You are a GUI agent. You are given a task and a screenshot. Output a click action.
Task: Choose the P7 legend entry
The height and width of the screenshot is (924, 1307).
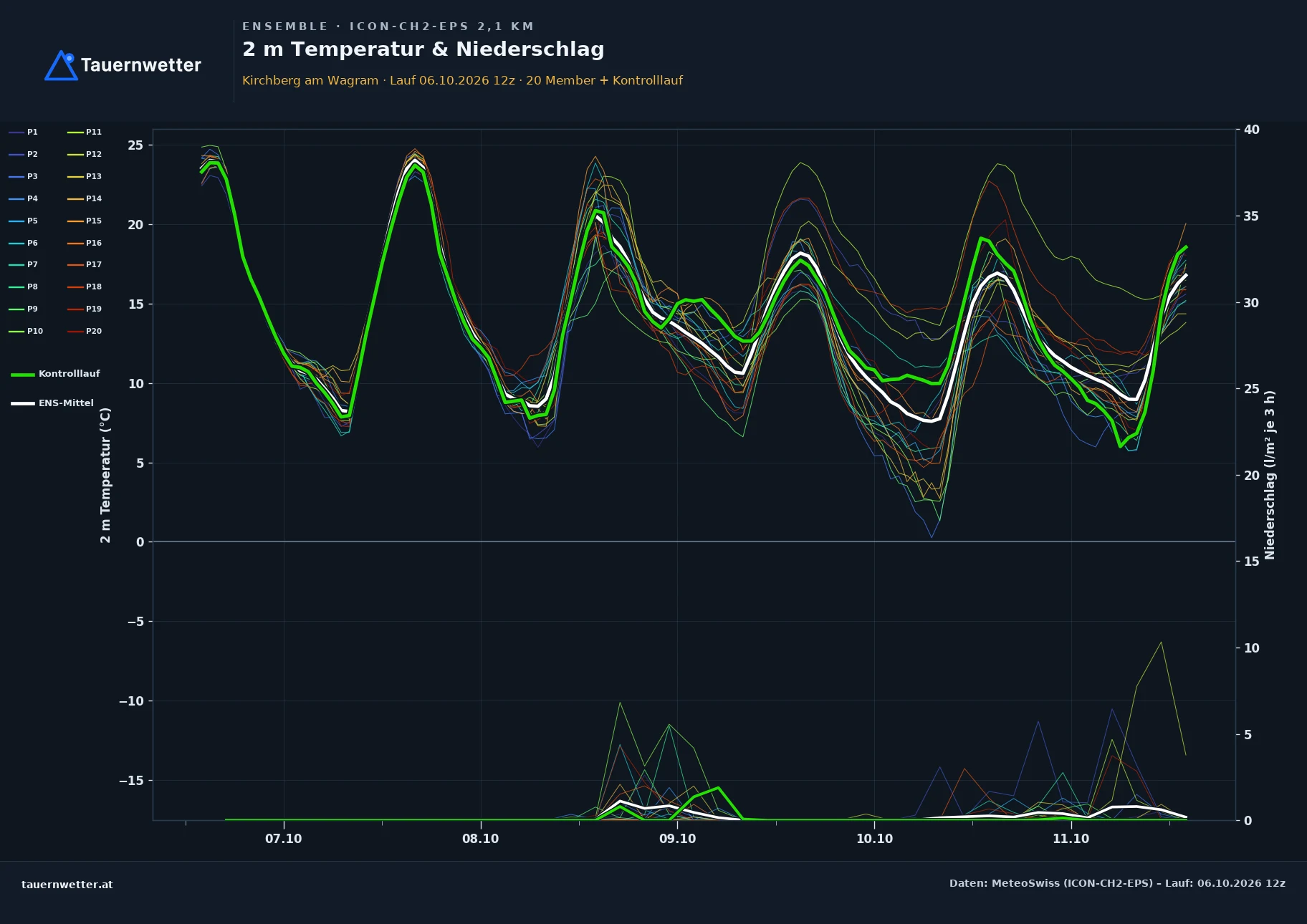[24, 264]
